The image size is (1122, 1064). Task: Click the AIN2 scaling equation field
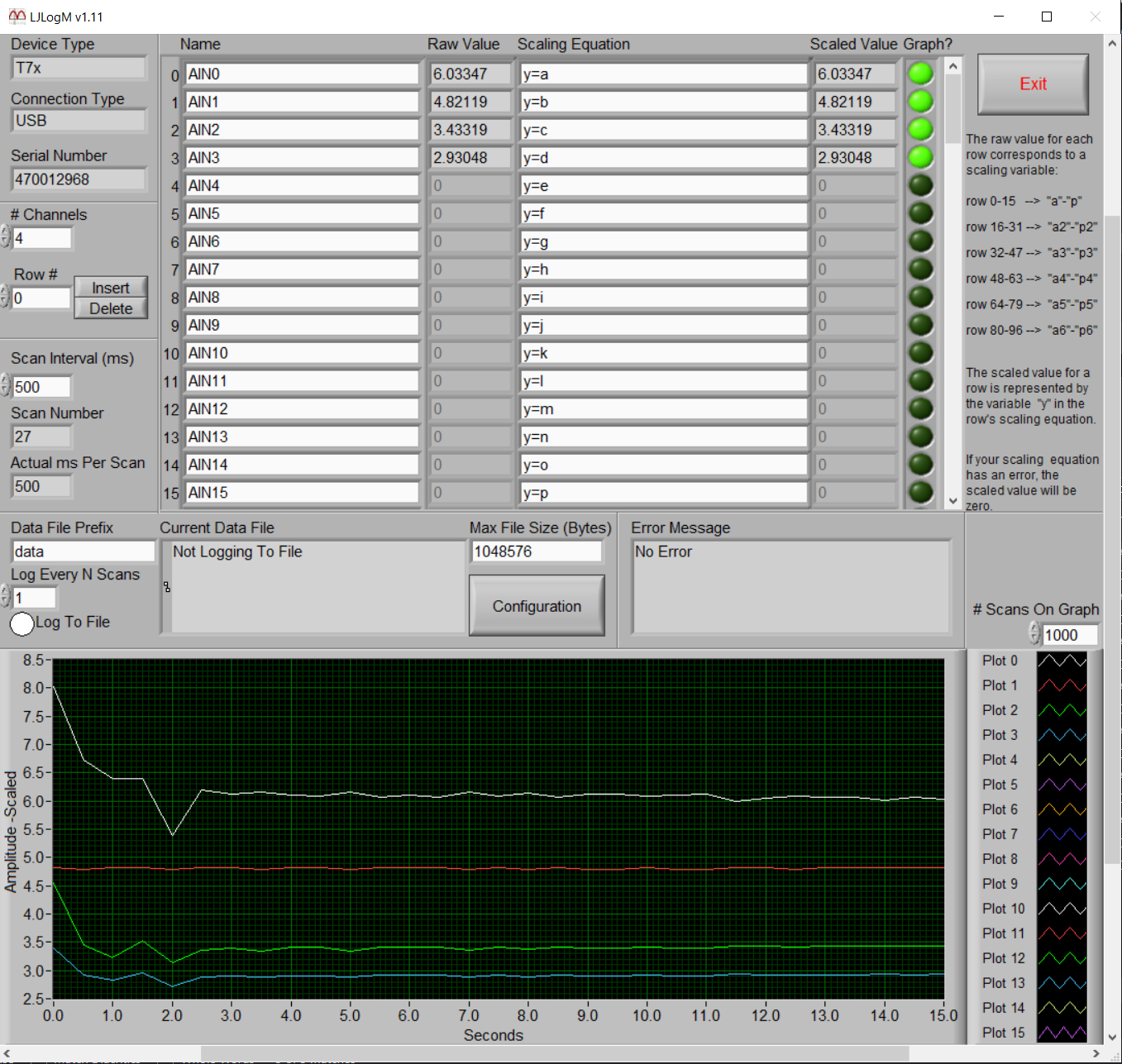click(663, 130)
